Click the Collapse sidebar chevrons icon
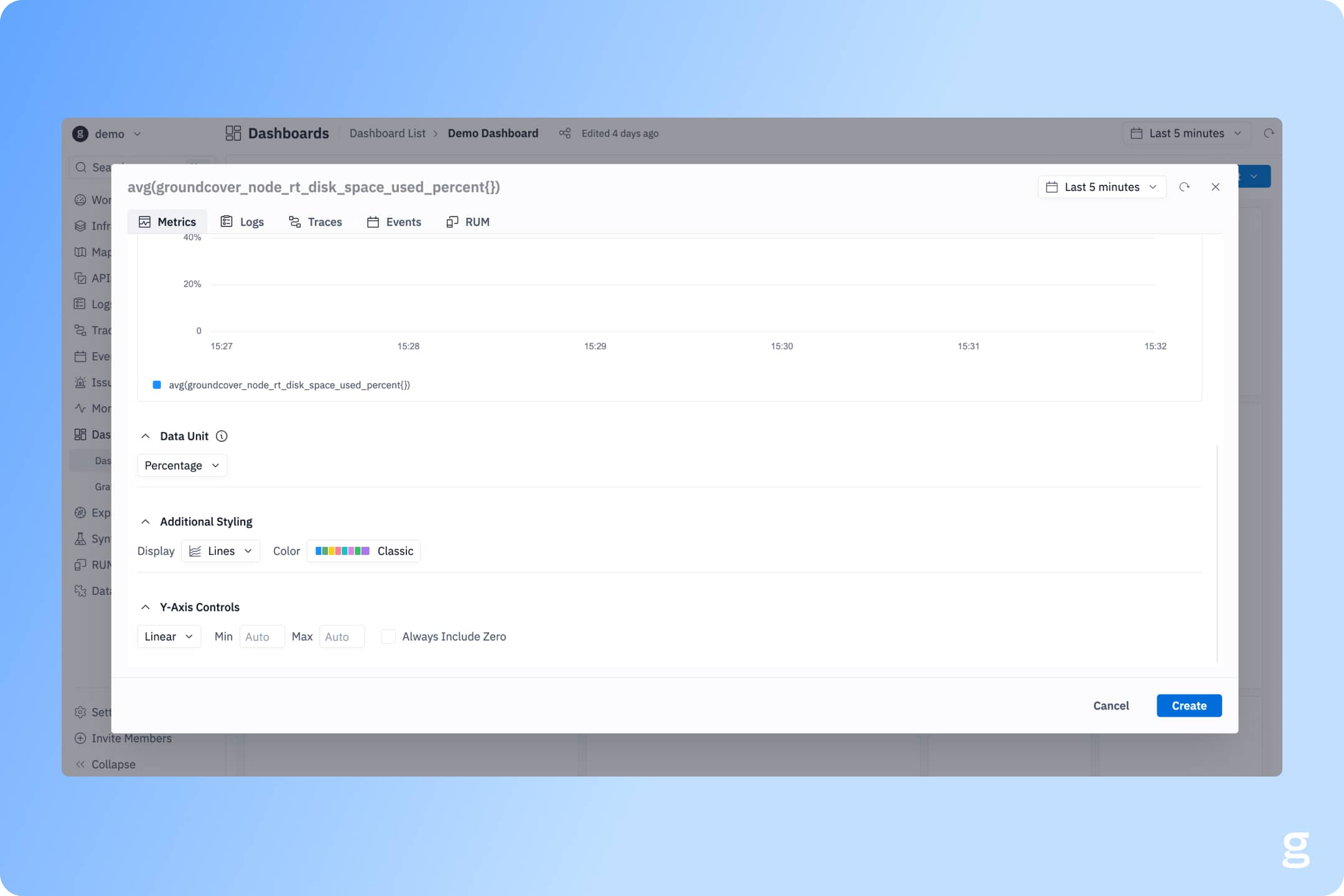The height and width of the screenshot is (896, 1344). (x=80, y=765)
